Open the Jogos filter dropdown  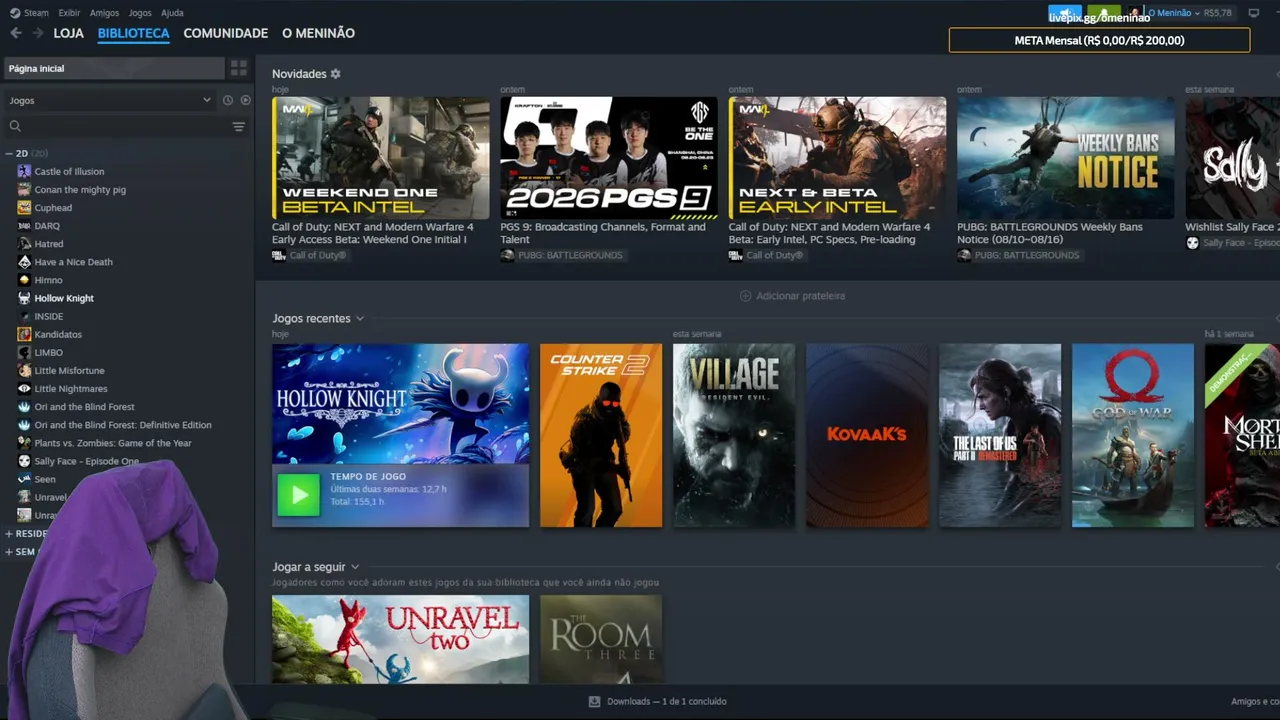109,100
